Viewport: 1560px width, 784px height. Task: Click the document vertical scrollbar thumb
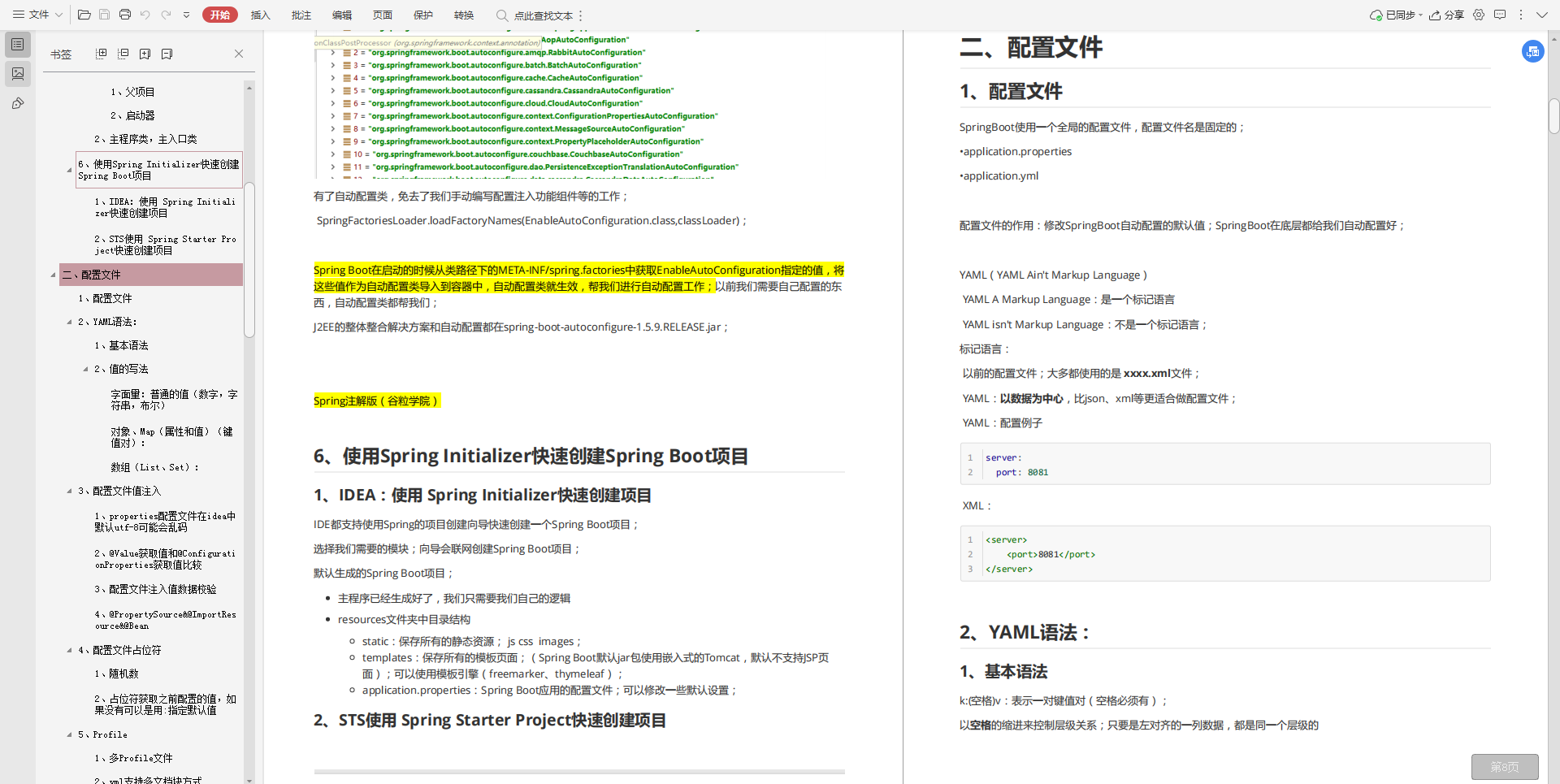pos(1553,115)
